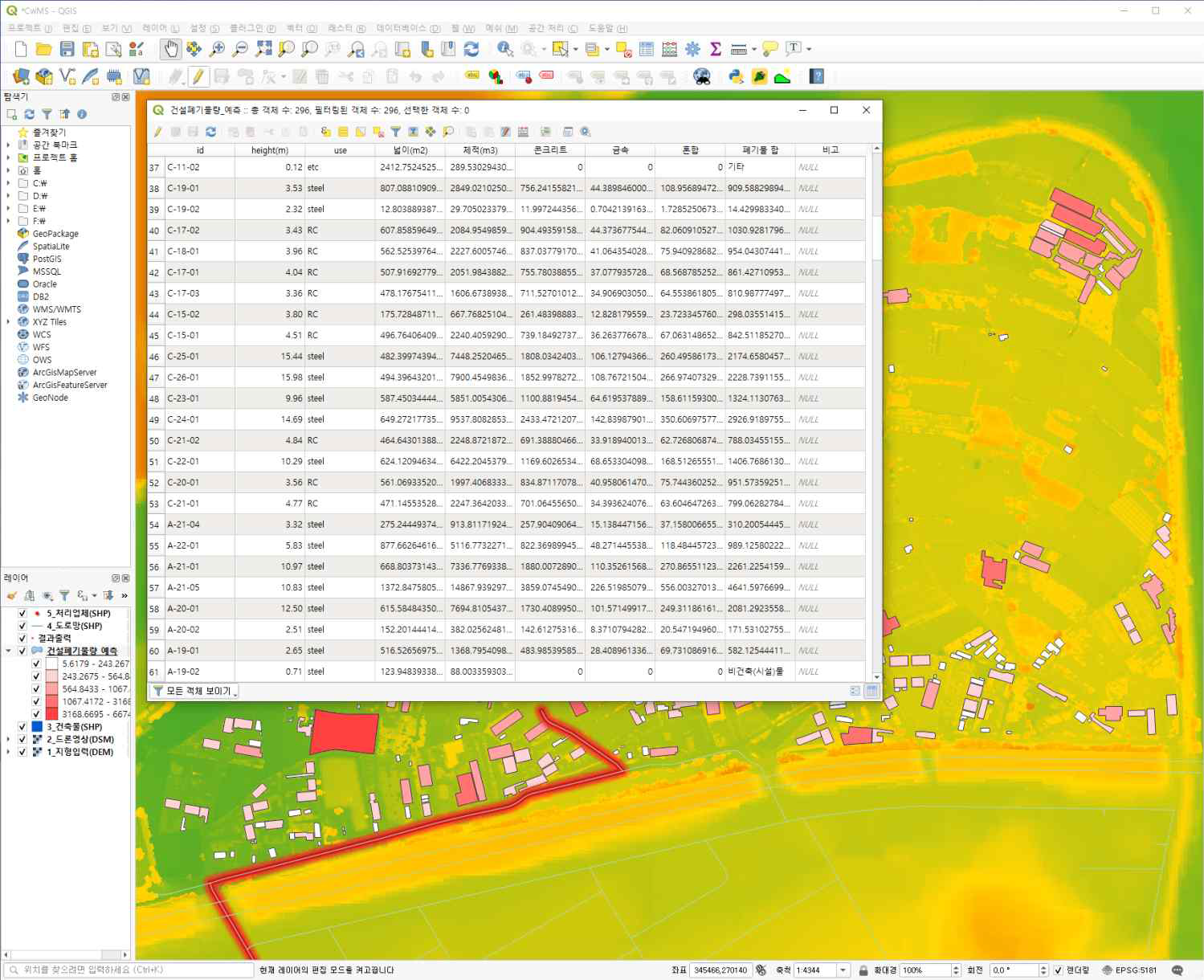Toggle visibility of 5_처리업체(SHP) layer

coord(22,613)
